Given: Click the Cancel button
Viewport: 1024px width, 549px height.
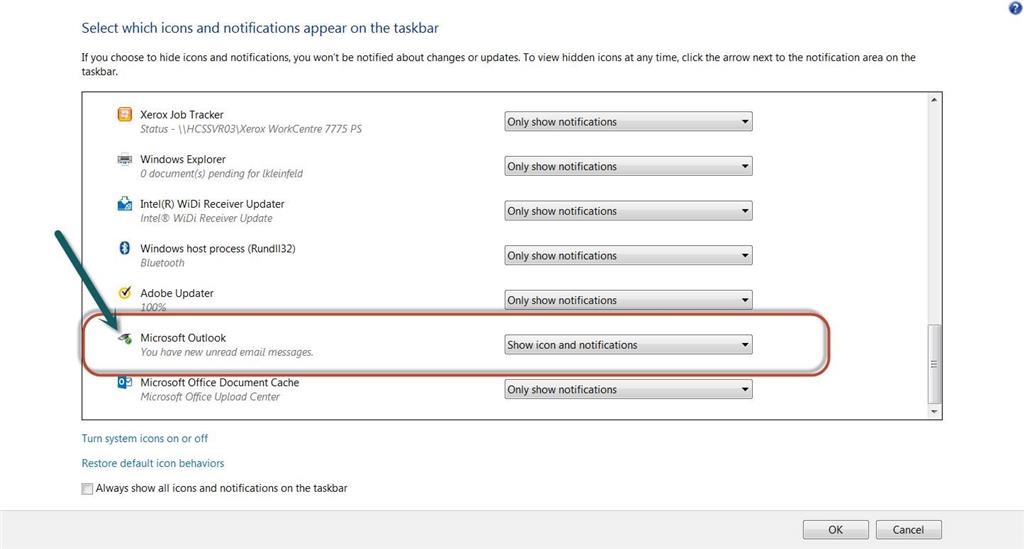Looking at the screenshot, I should [x=908, y=529].
